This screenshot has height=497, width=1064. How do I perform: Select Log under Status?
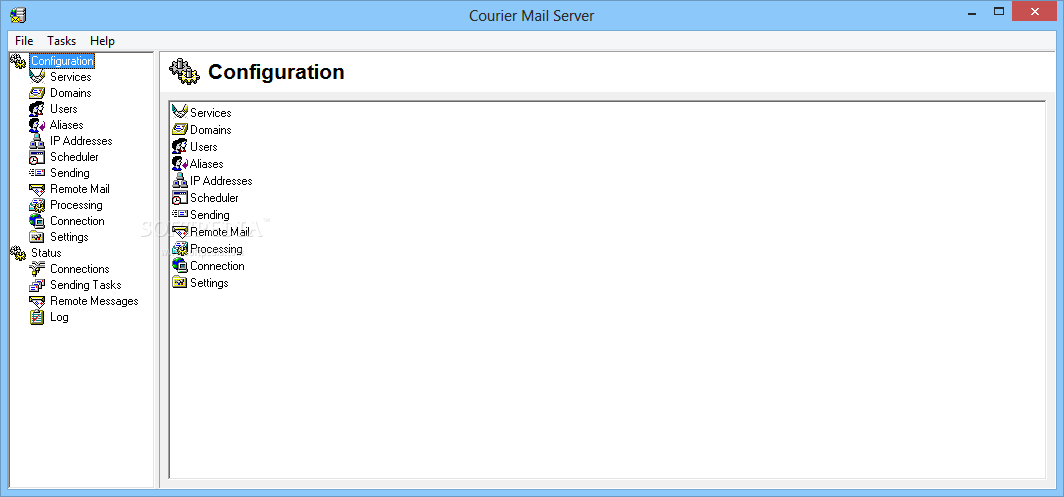59,317
